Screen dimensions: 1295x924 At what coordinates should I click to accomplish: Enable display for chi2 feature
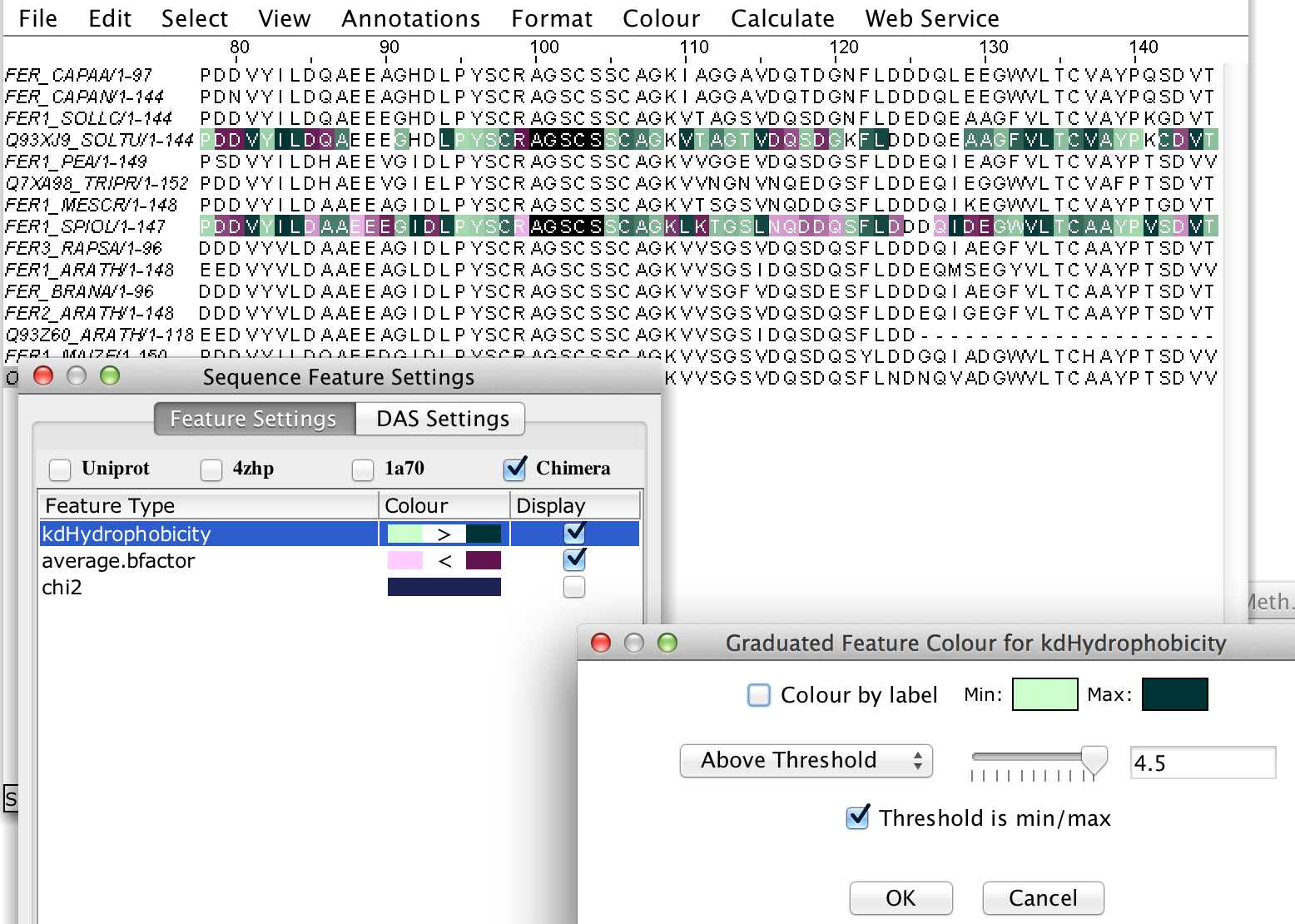tap(574, 587)
